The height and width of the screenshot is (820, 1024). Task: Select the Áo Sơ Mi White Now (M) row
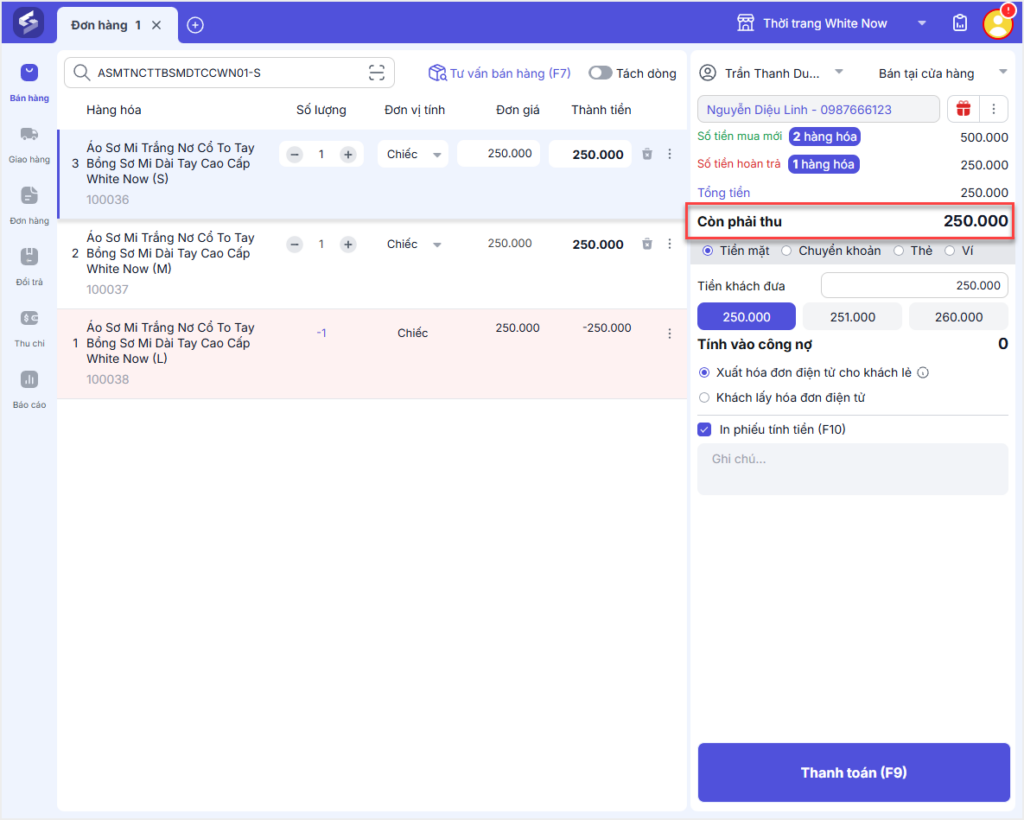[x=372, y=264]
